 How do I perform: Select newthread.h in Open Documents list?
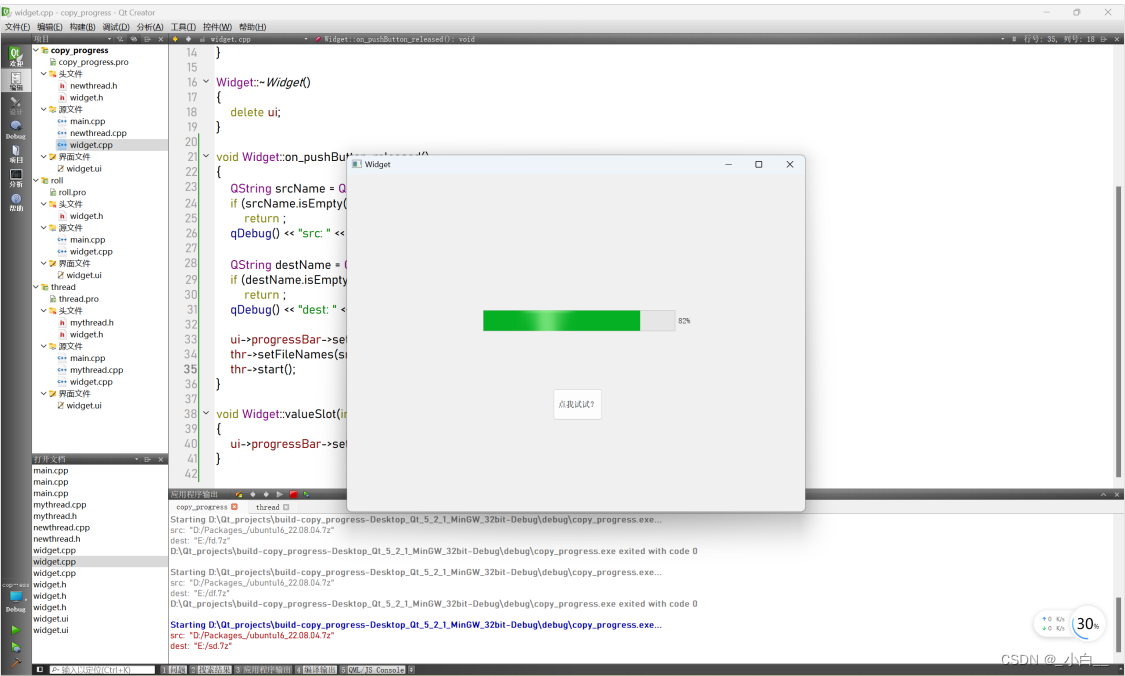coord(57,539)
